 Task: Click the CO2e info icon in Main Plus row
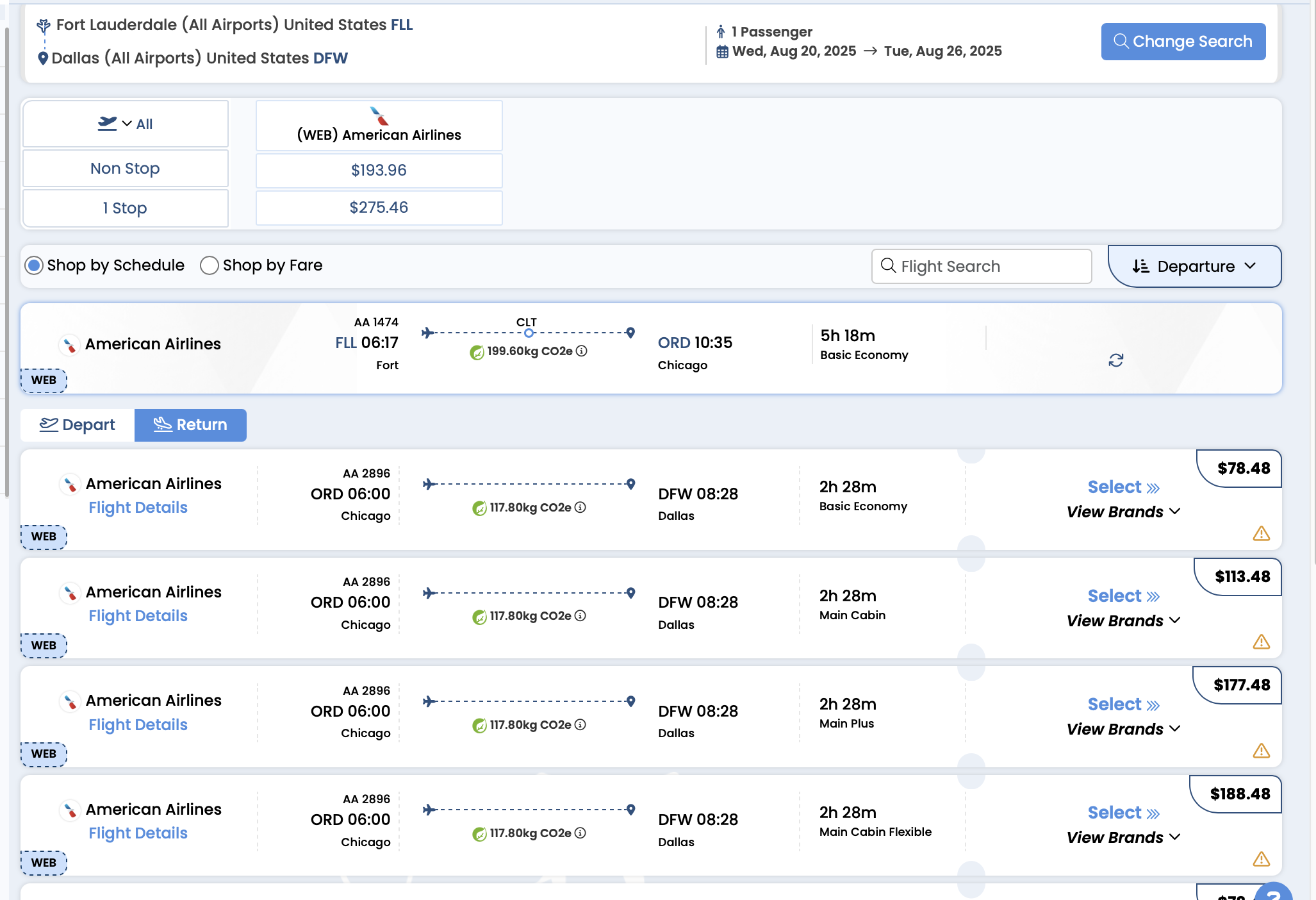tap(580, 724)
